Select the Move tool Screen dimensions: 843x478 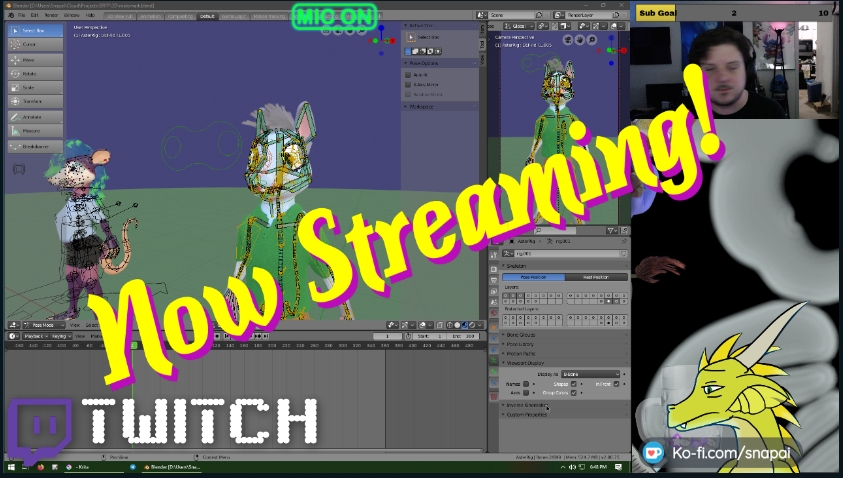35,60
